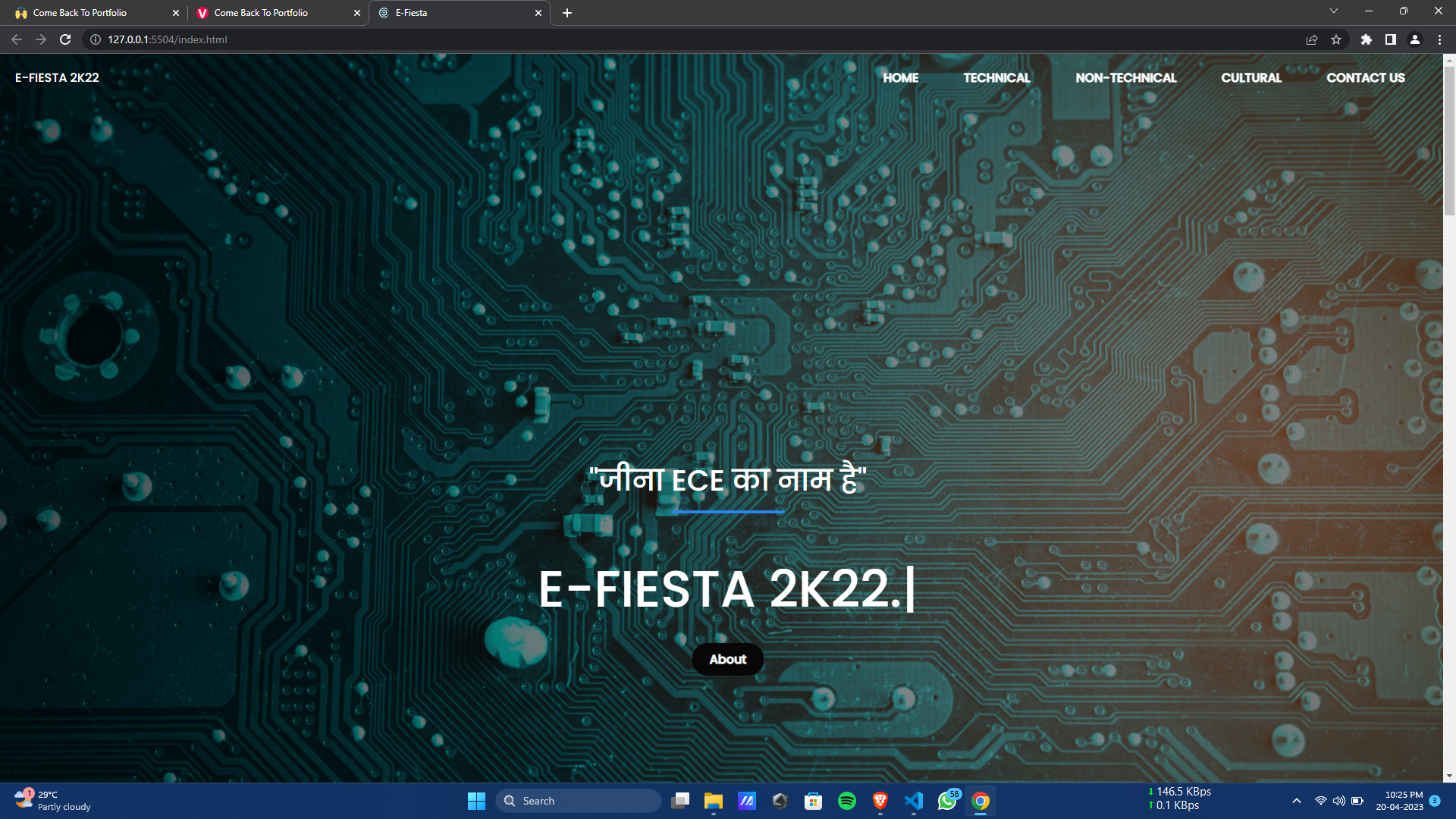1456x819 pixels.
Task: Close first Come Back To Portfolio tab
Action: (176, 13)
